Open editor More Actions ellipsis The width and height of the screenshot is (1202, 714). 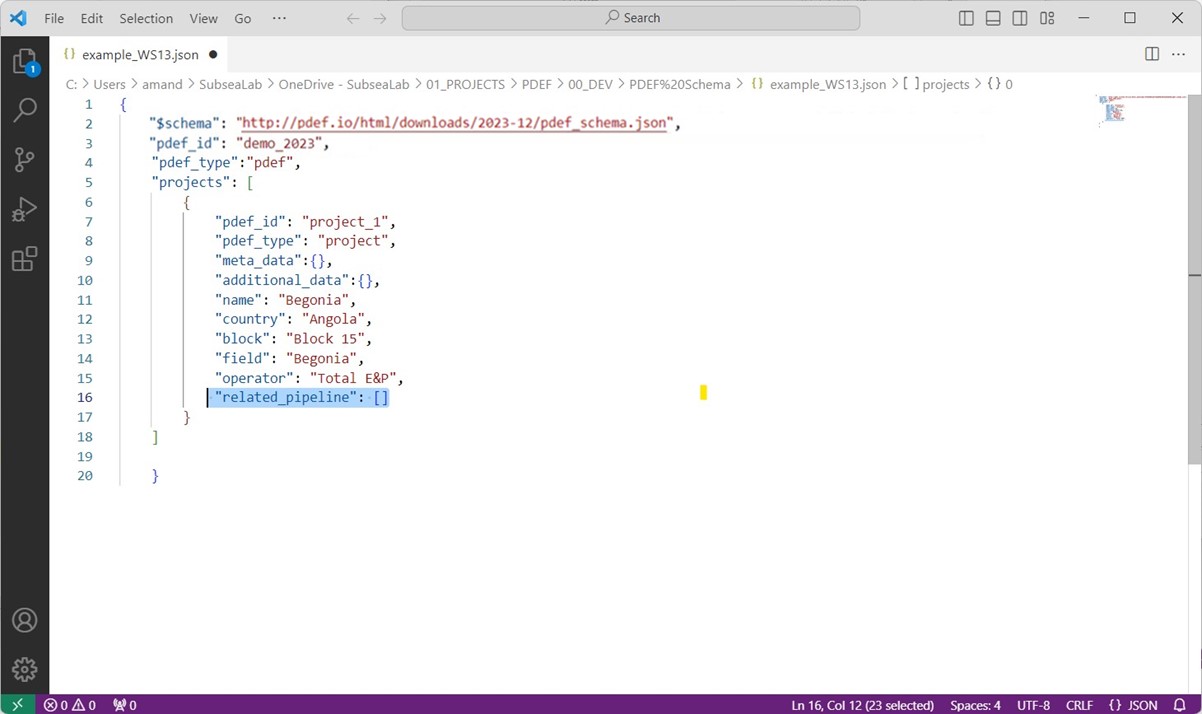[1177, 54]
